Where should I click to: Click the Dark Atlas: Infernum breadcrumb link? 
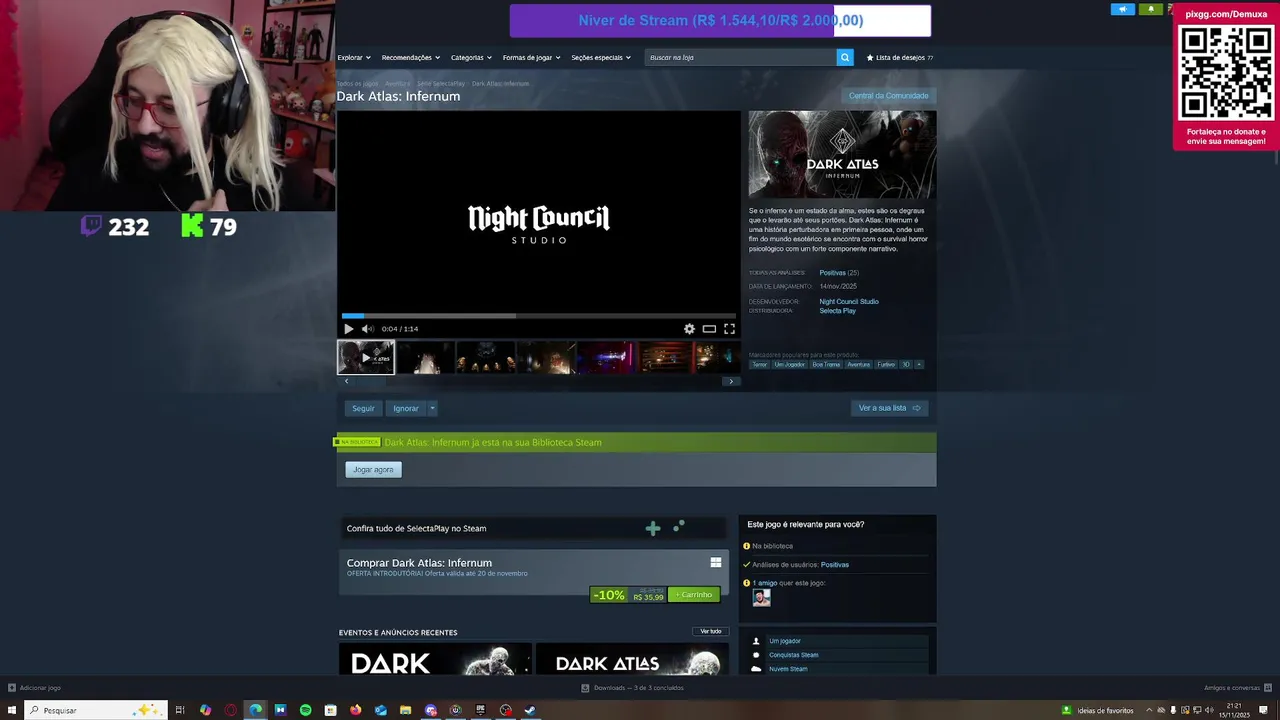500,84
